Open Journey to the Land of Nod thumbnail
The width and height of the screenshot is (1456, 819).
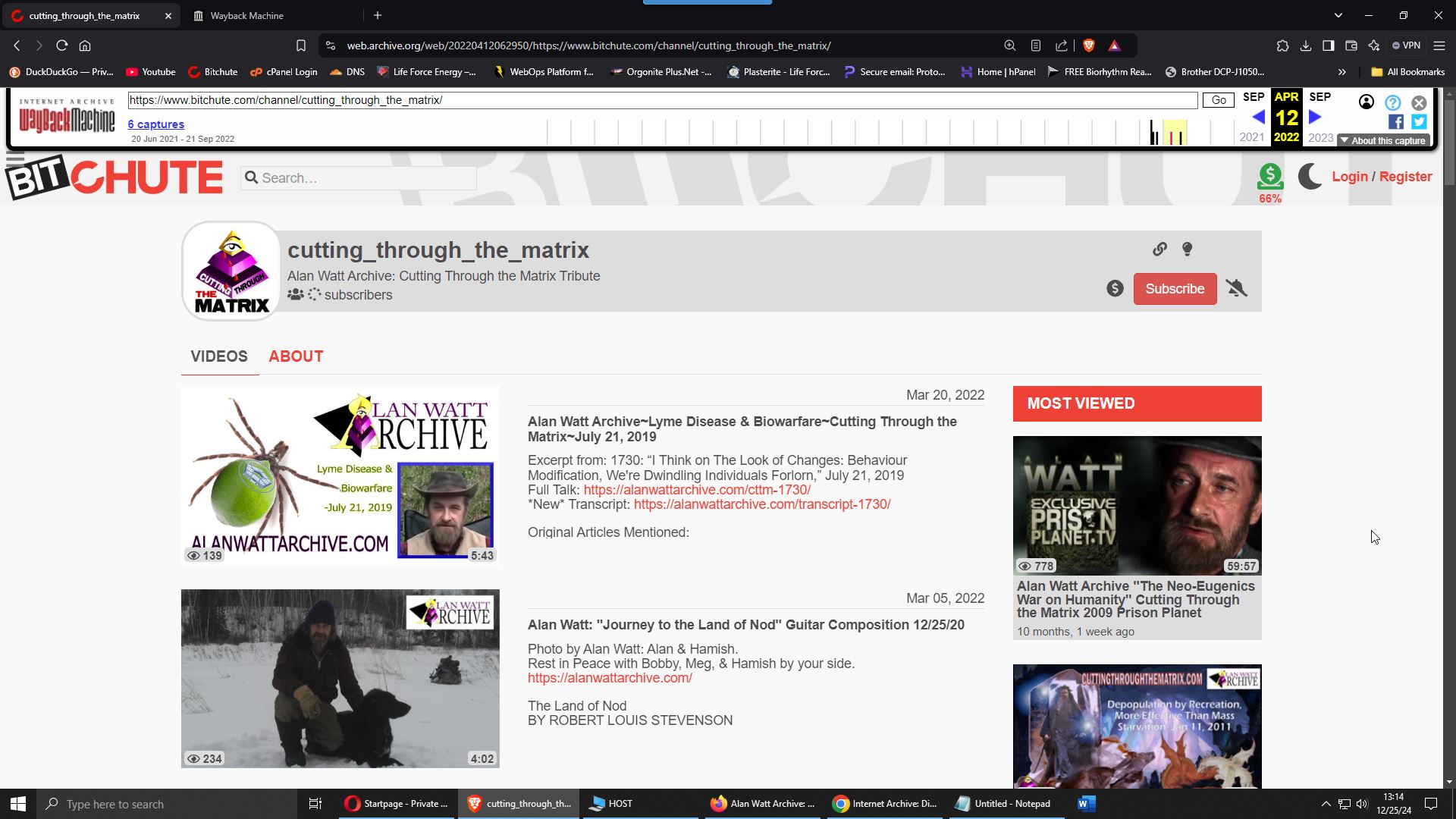[340, 679]
